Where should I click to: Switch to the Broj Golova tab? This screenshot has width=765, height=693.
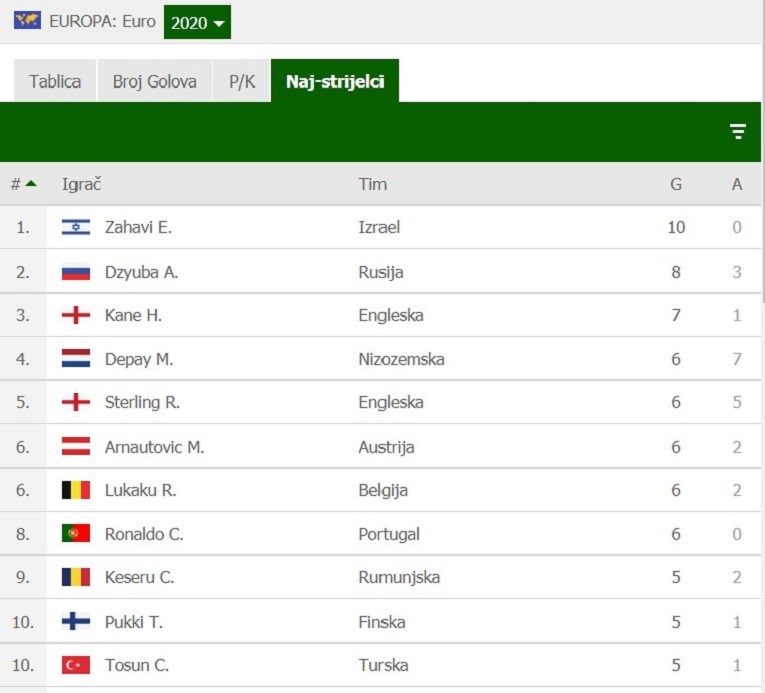tap(155, 81)
